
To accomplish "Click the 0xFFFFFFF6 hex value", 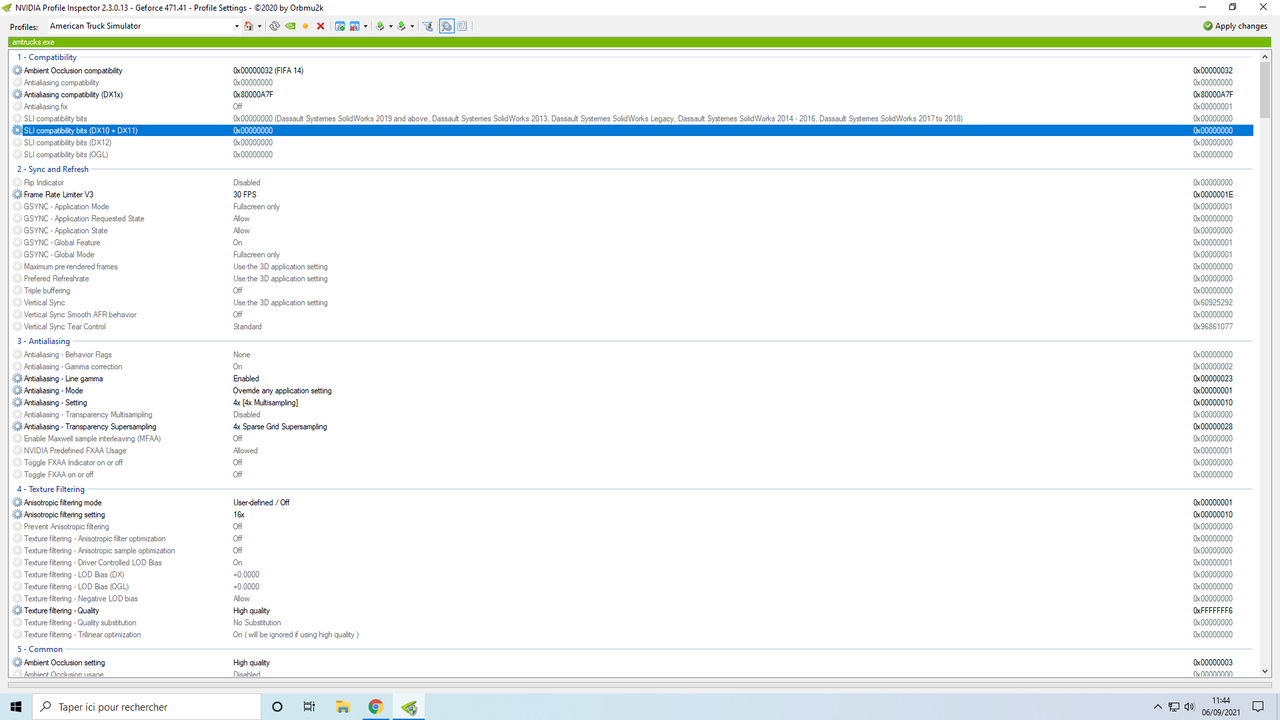I will coord(1213,611).
